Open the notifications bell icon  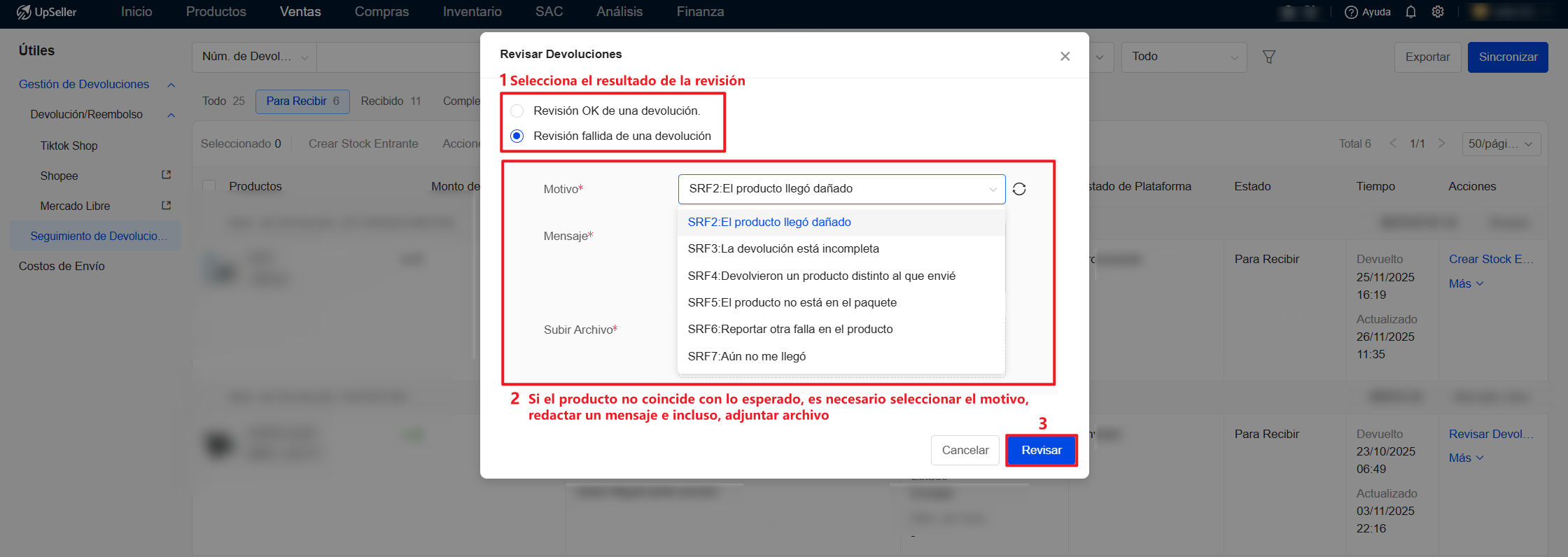click(x=1410, y=12)
